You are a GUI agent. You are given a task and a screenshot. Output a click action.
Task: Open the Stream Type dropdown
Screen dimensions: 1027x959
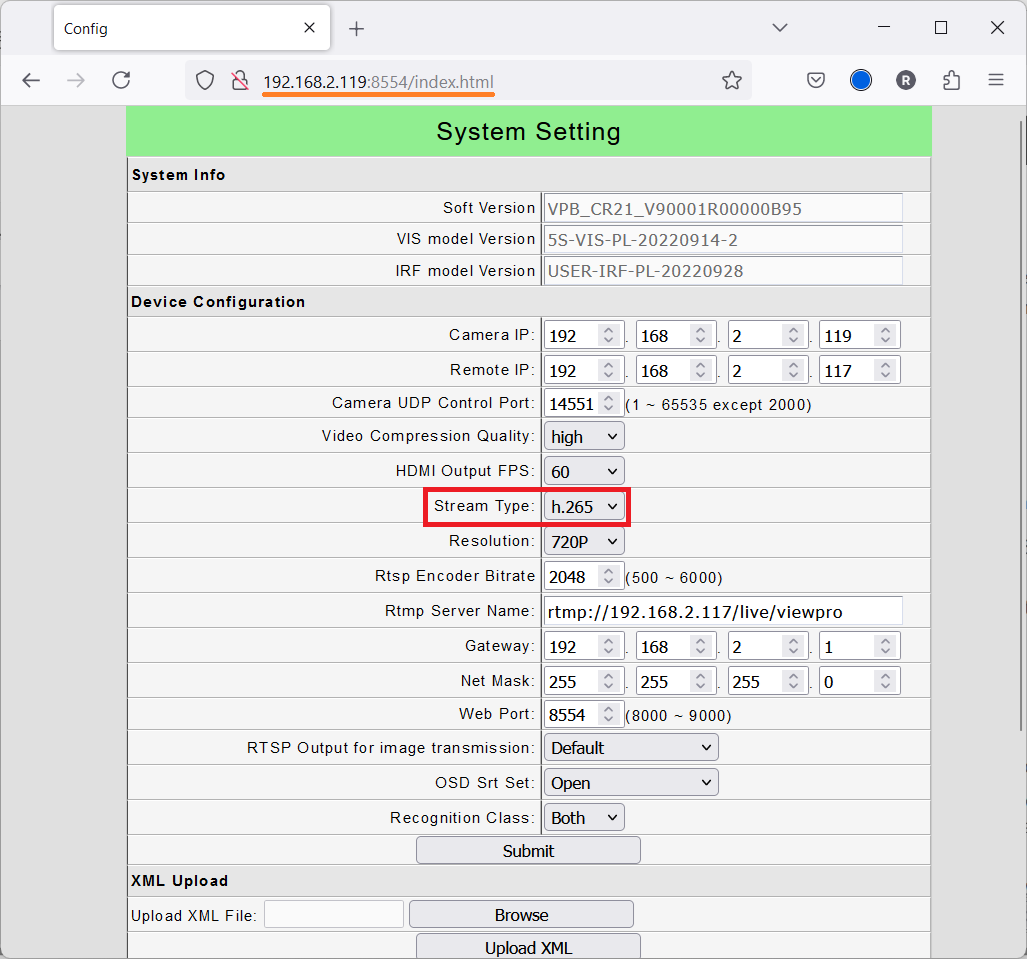[584, 507]
